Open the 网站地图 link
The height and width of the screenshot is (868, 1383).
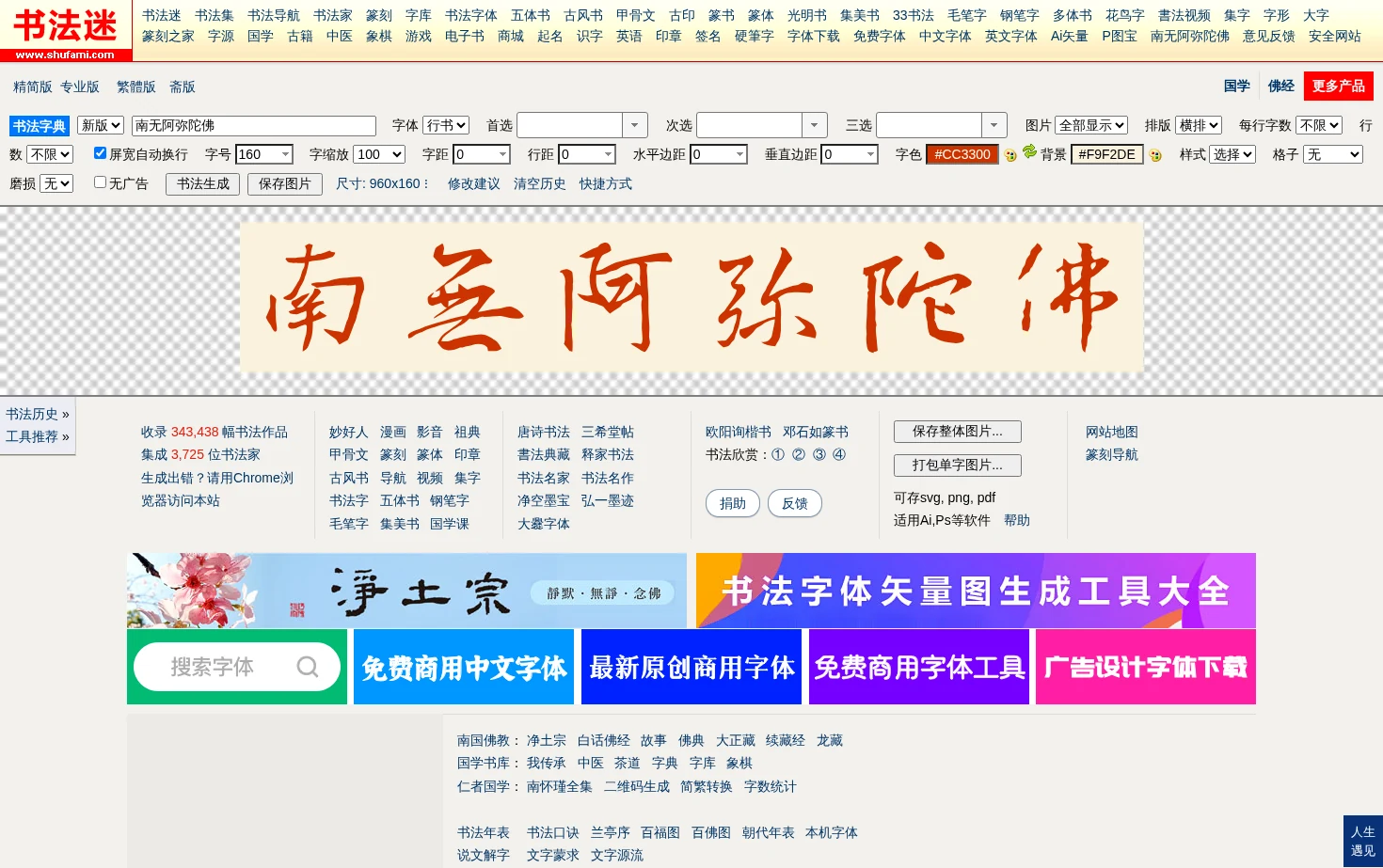pos(1112,432)
